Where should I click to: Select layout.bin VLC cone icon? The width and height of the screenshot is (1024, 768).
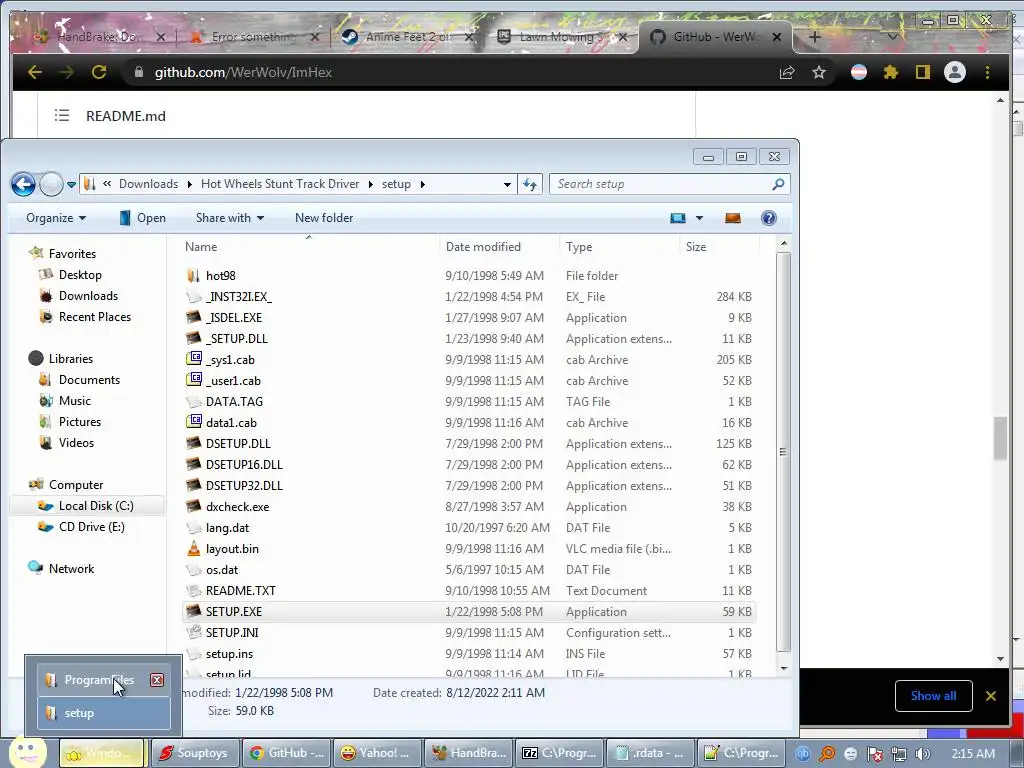click(193, 549)
